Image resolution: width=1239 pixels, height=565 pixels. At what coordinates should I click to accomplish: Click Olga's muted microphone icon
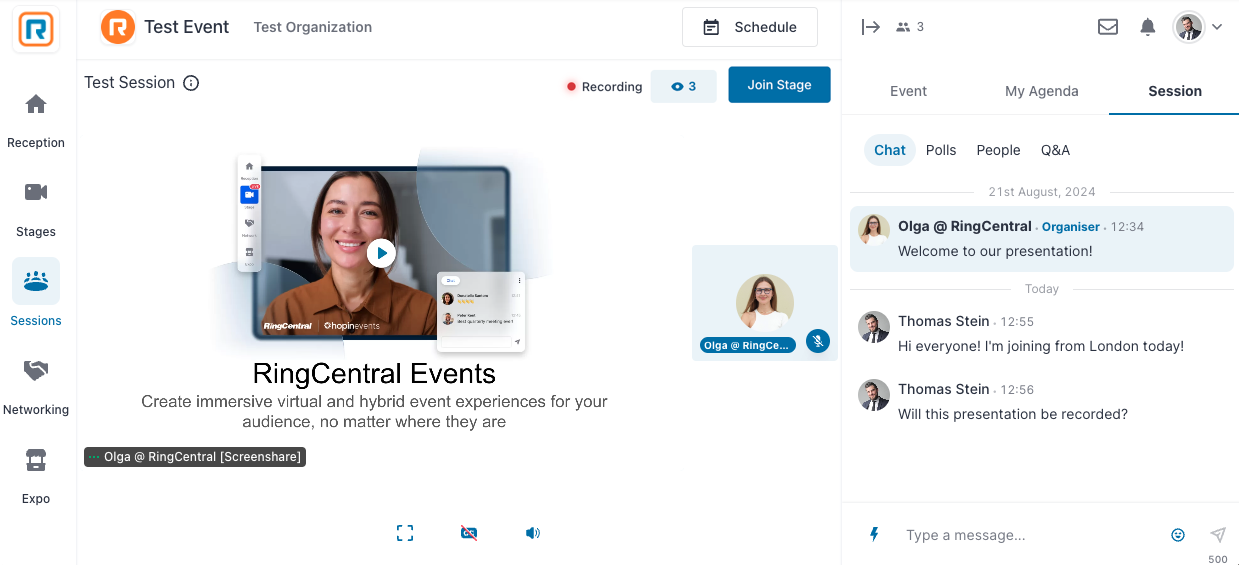(818, 341)
